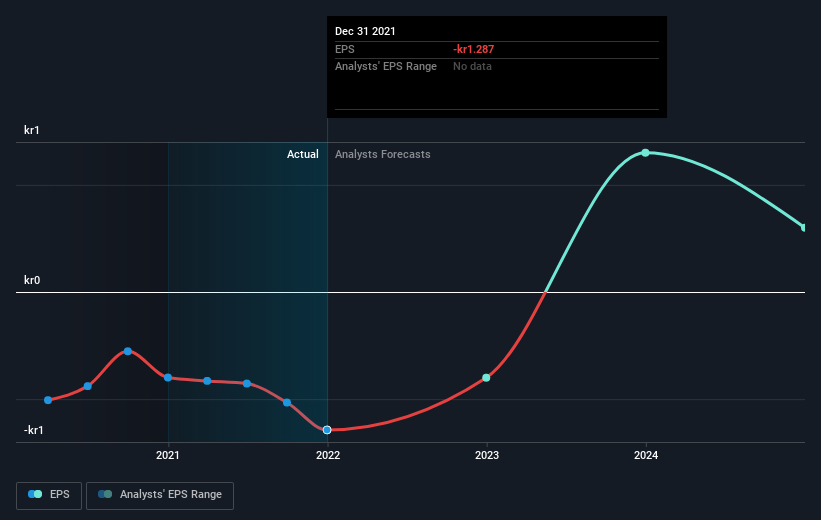Click Analysts' EPS Range label in tooltip
Viewport: 821px width, 520px height.
386,67
